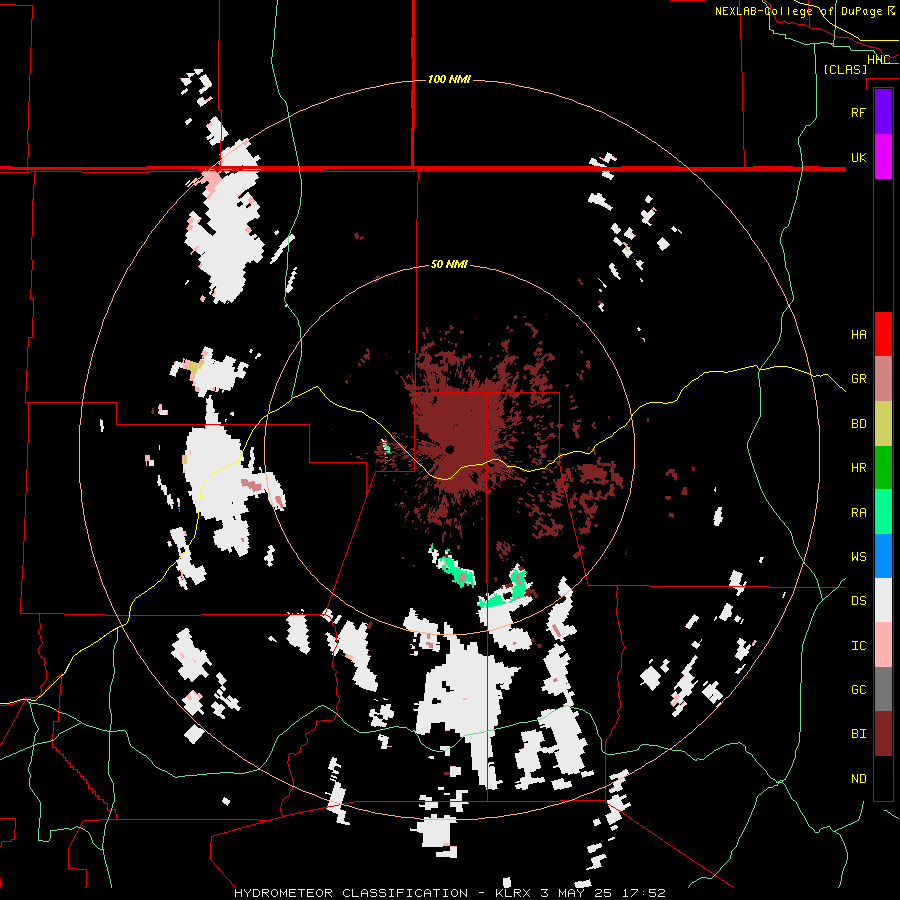Screen dimensions: 900x900
Task: Select the gray GC legend swatch
Action: [x=883, y=689]
